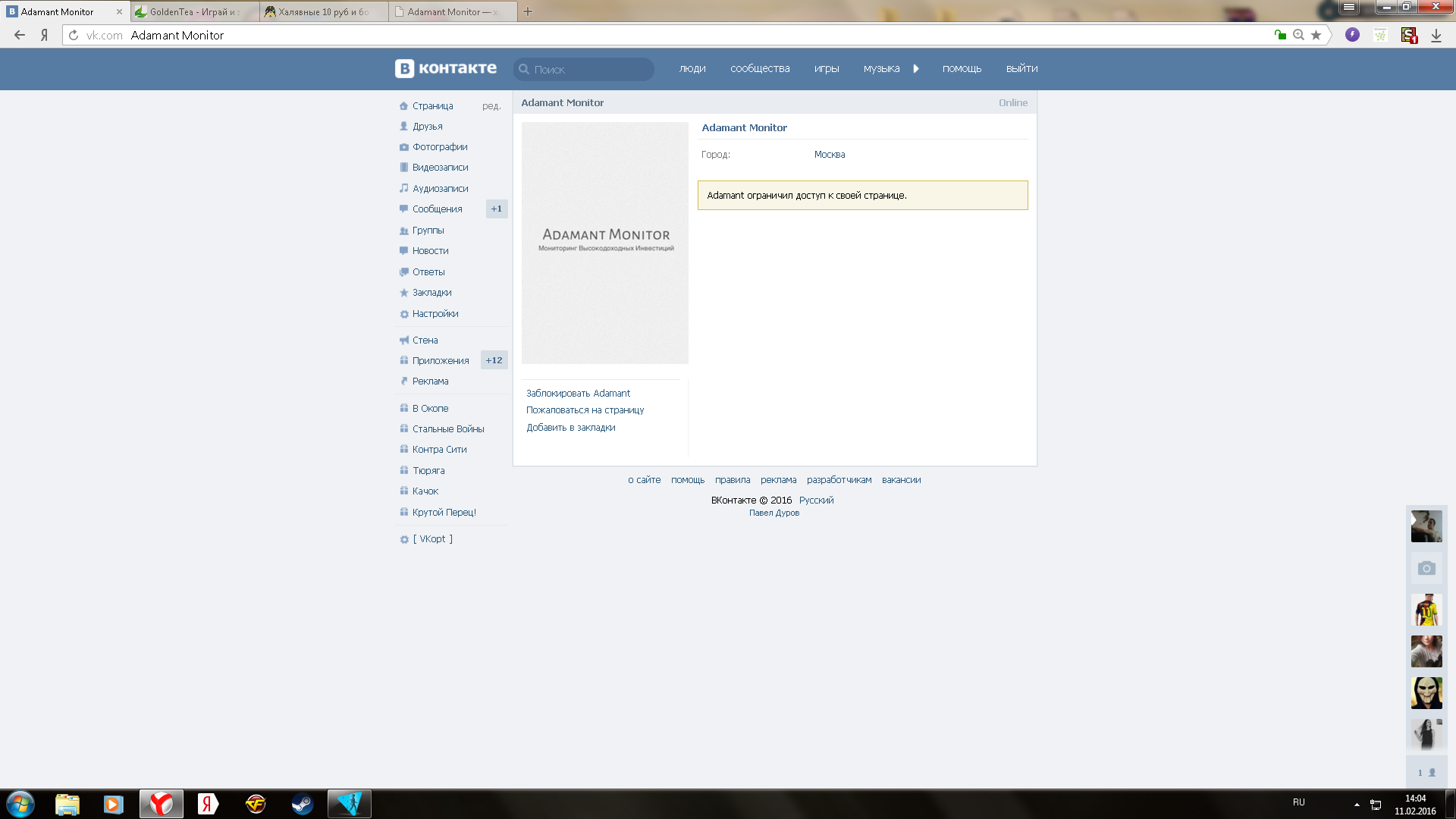Open the Контра Сити app link
The height and width of the screenshot is (819, 1456).
pos(439,450)
